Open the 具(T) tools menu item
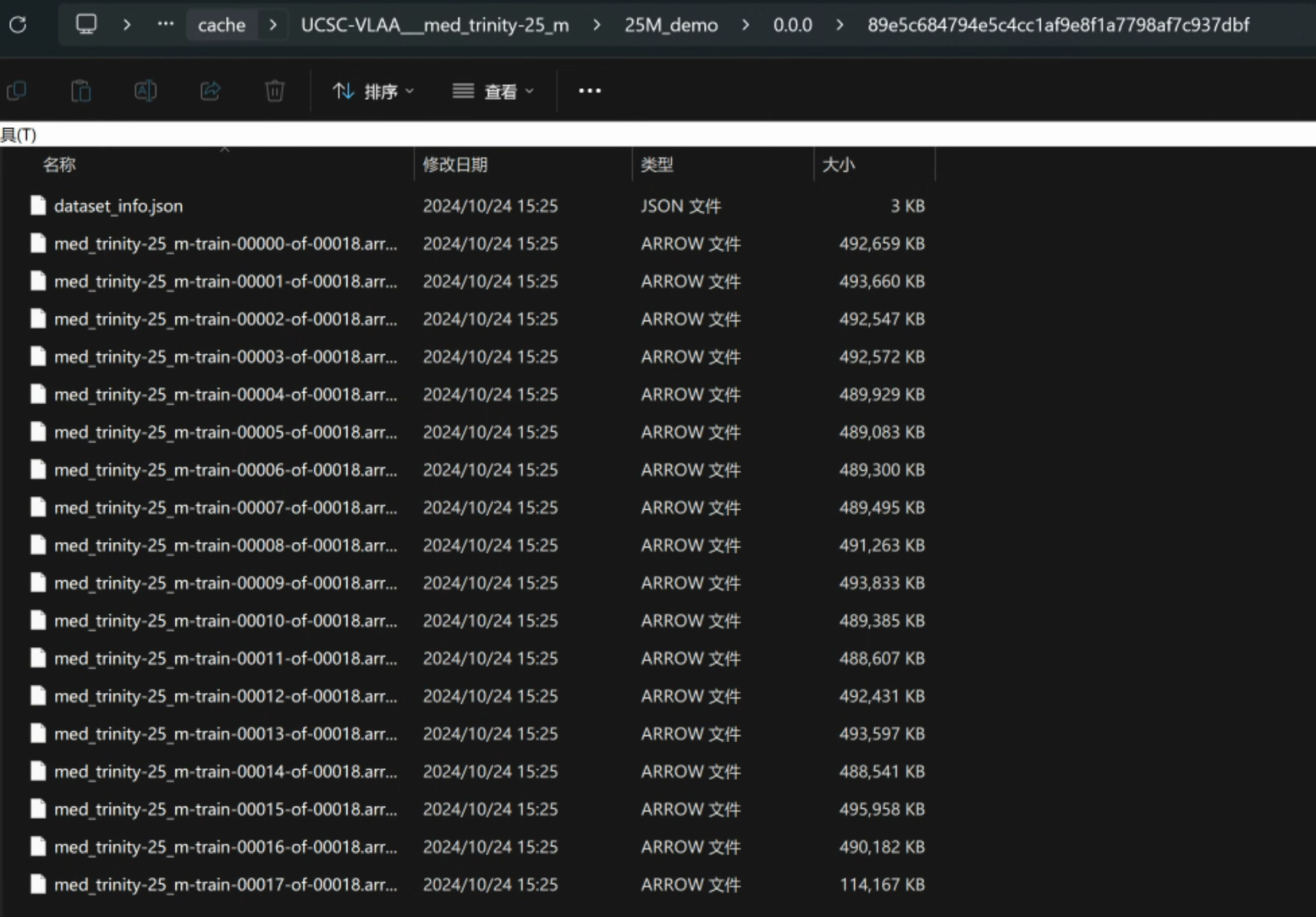1316x917 pixels. [18, 135]
